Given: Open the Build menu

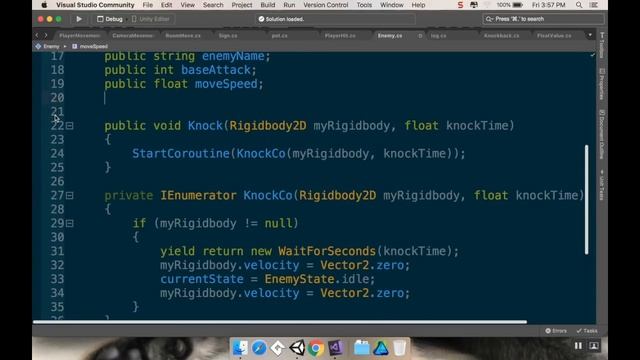Looking at the screenshot, I should pos(268,5).
